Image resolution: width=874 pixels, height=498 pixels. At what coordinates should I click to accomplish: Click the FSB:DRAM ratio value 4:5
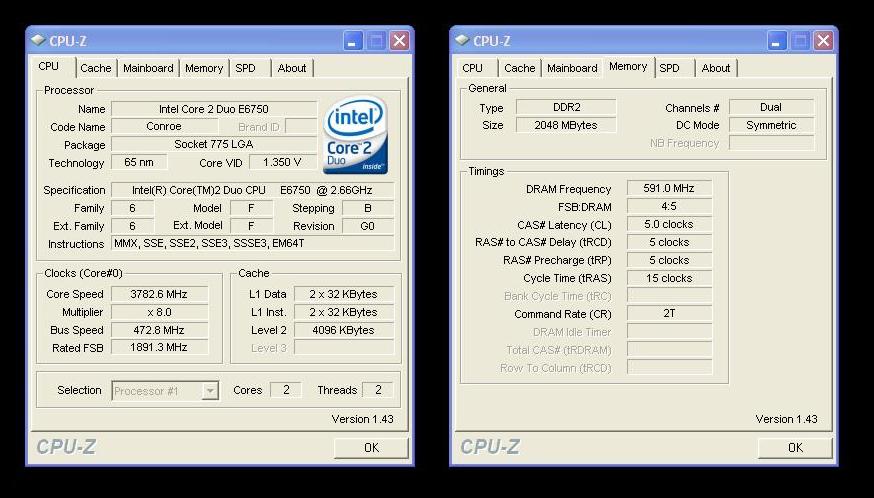[669, 206]
